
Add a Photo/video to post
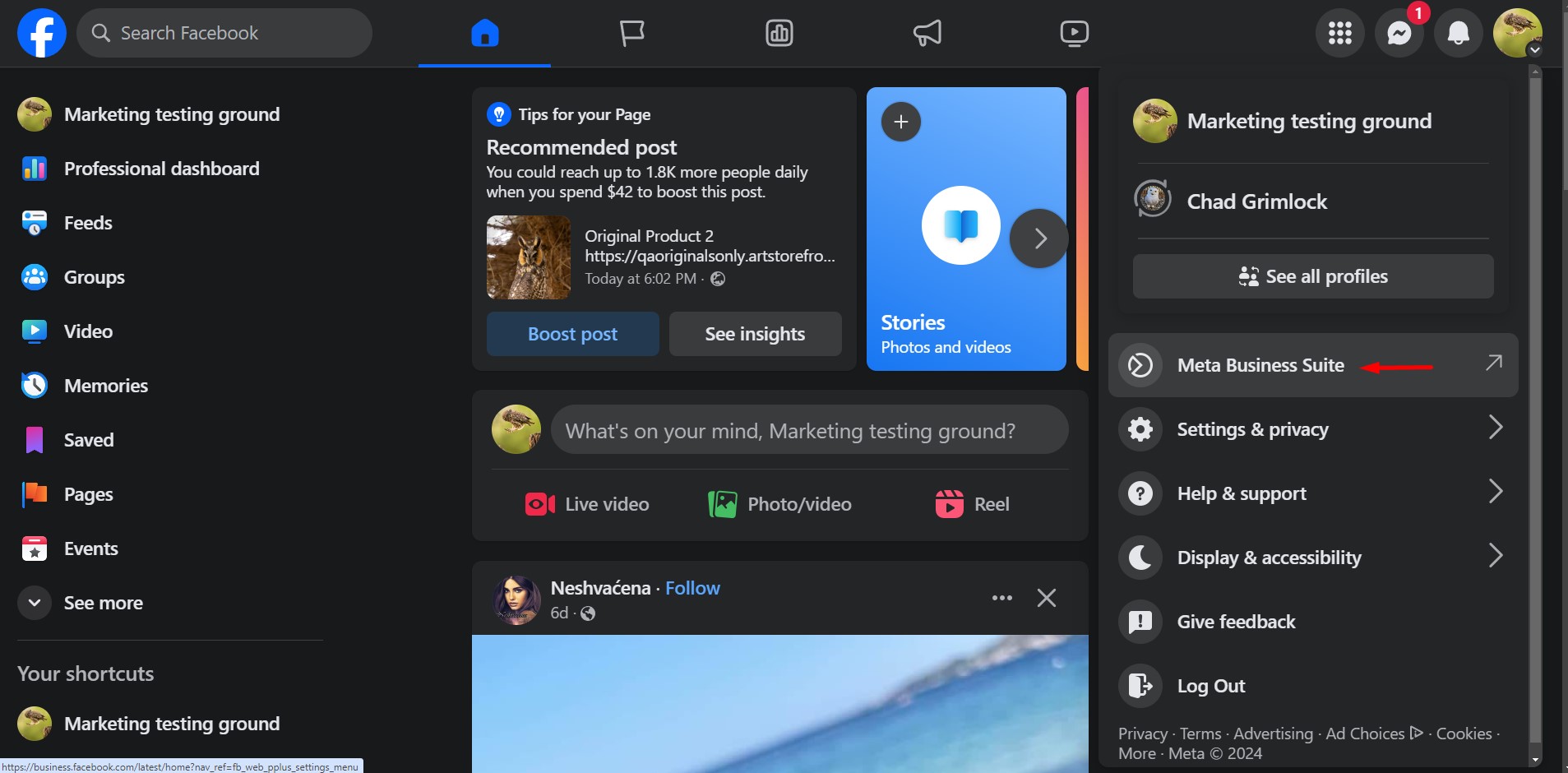[780, 504]
